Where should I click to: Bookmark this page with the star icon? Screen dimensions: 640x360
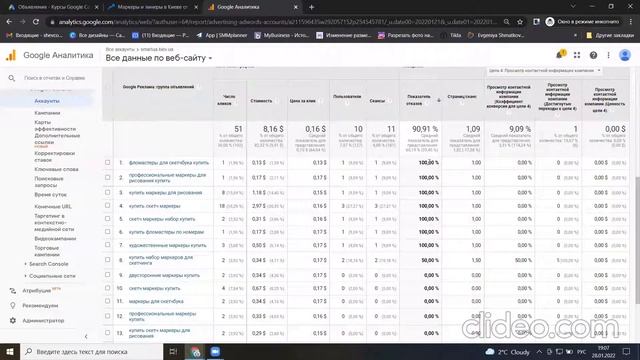[520, 22]
